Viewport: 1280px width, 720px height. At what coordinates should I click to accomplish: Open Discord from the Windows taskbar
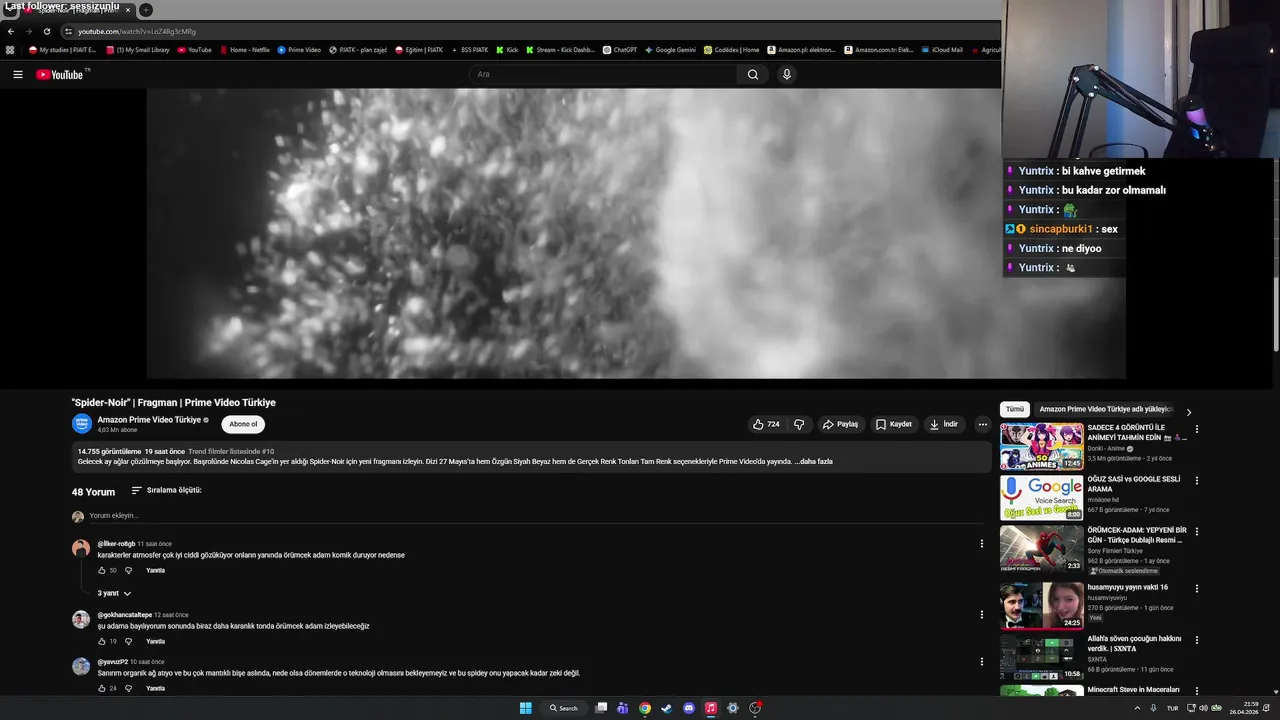click(689, 708)
